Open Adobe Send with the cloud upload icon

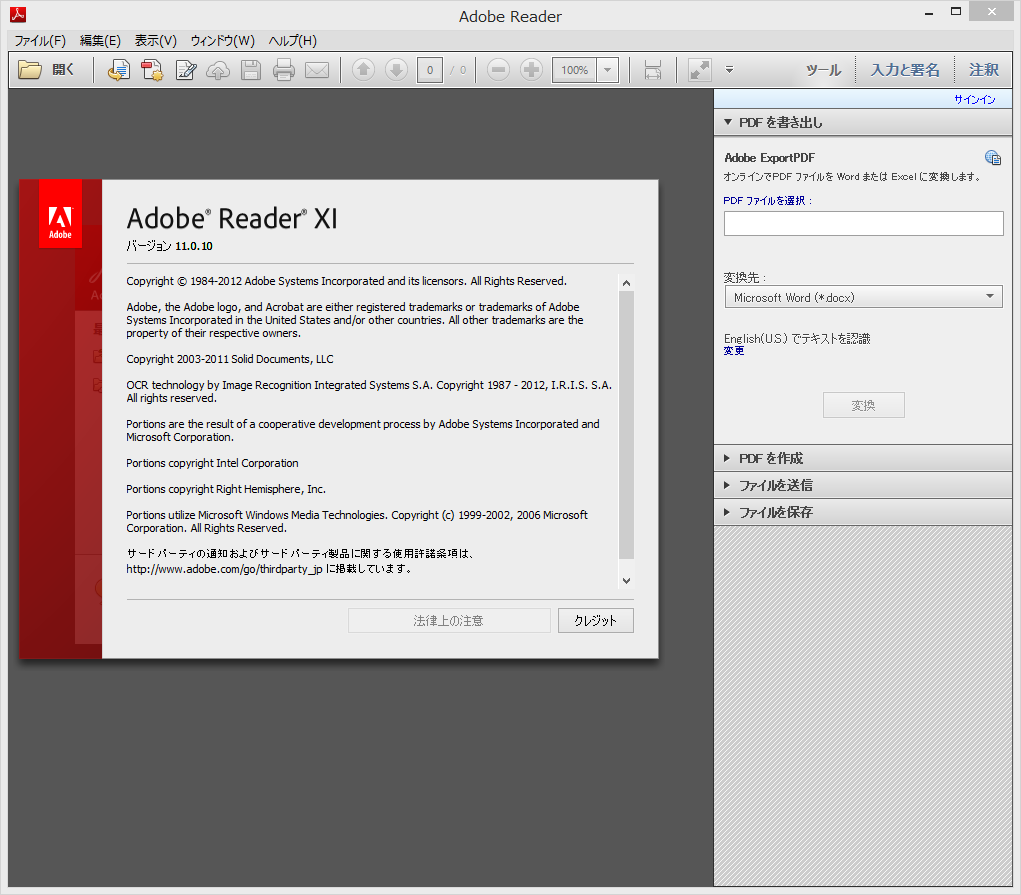pyautogui.click(x=218, y=69)
